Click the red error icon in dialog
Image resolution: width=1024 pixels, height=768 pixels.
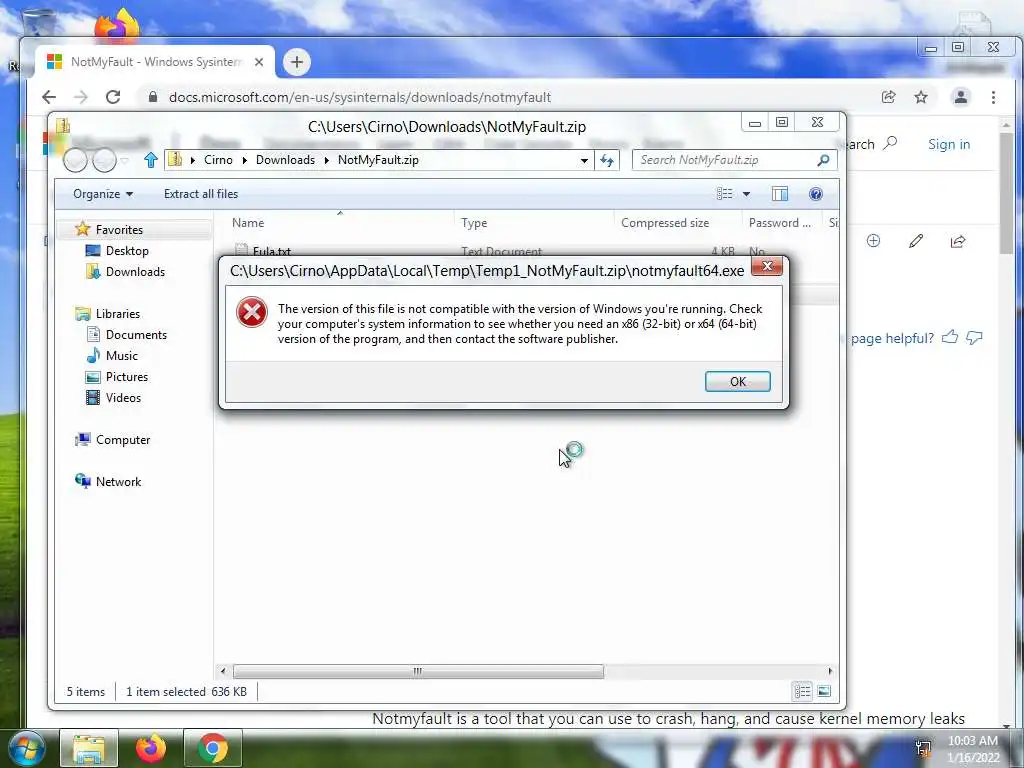[251, 312]
